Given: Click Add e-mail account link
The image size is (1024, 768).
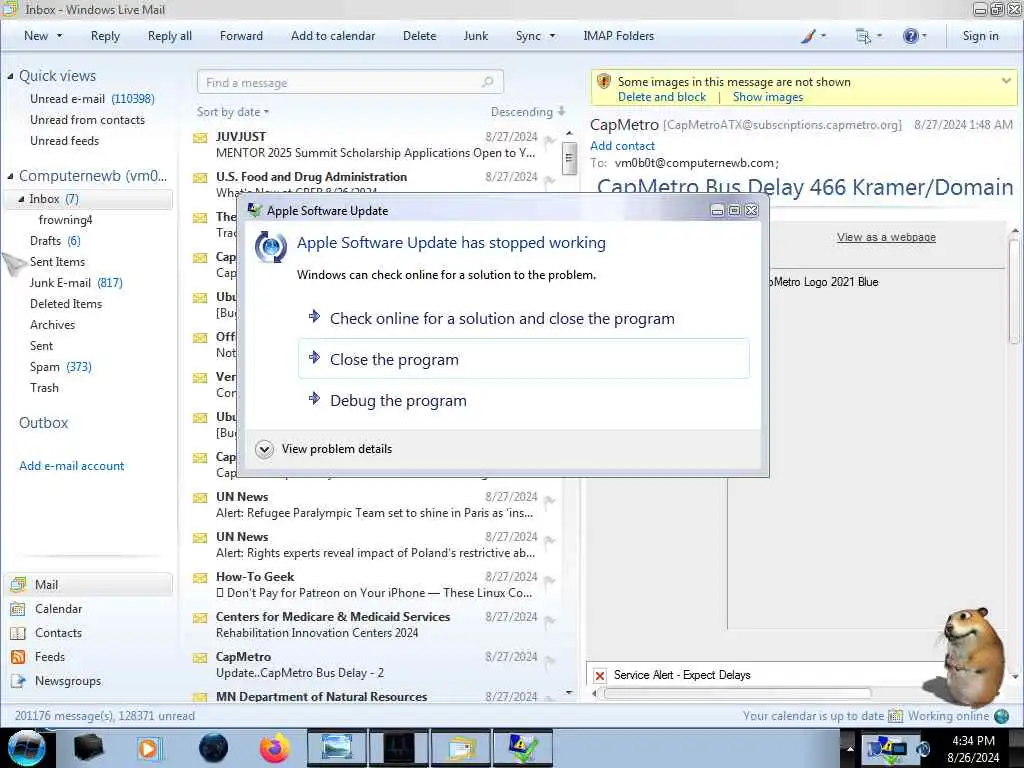Looking at the screenshot, I should click(71, 466).
